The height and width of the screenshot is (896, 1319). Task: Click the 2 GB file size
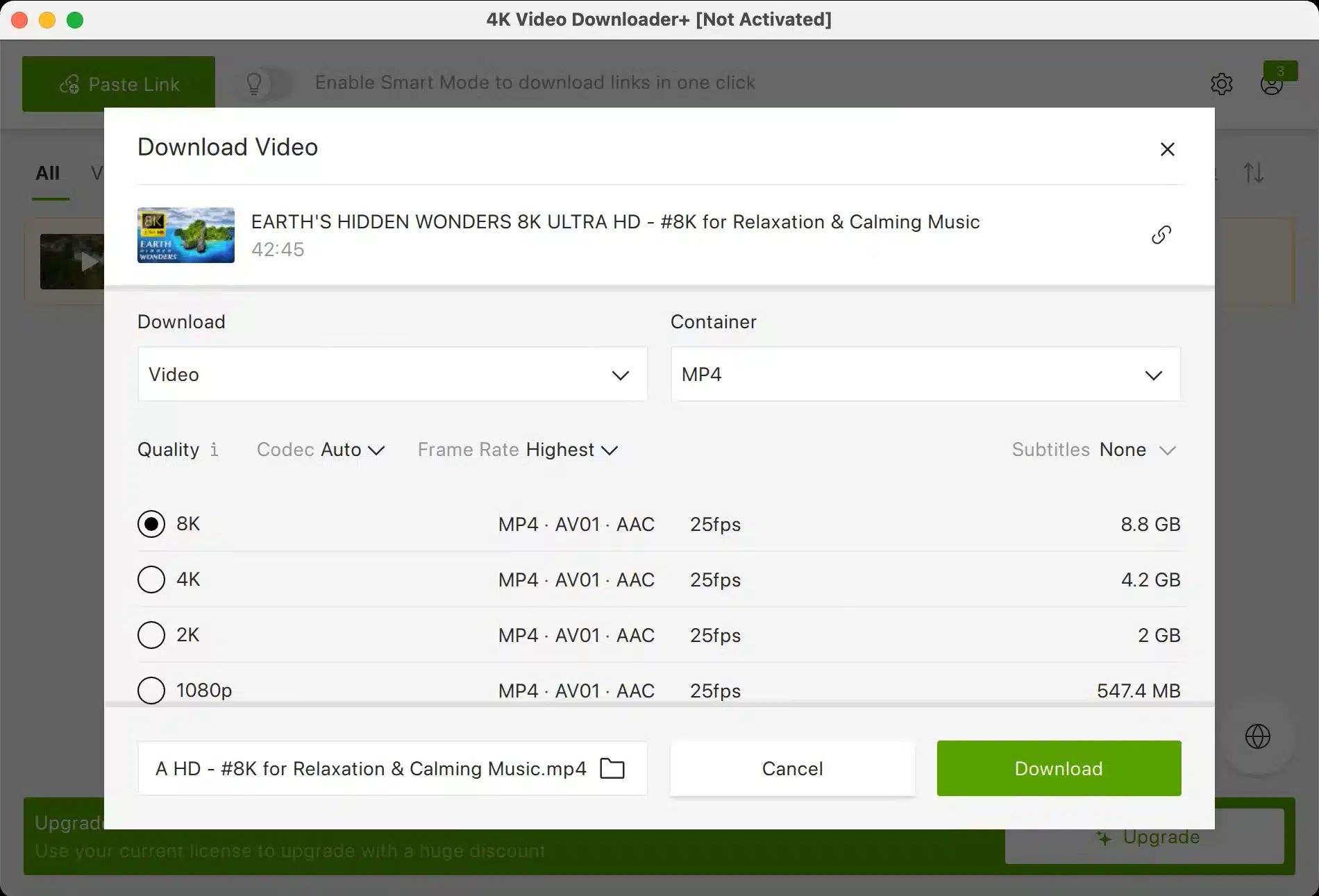coord(1159,635)
